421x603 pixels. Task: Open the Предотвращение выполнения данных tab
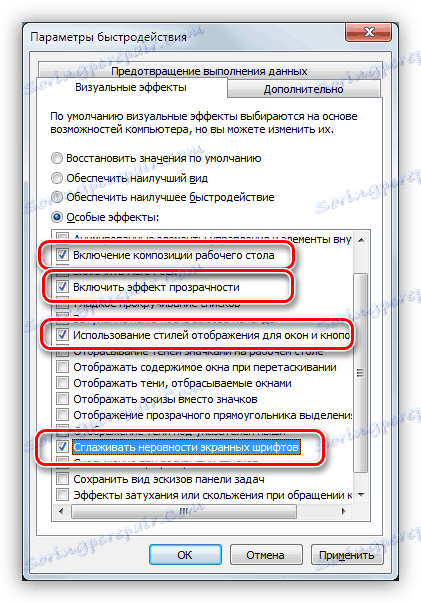(209, 71)
